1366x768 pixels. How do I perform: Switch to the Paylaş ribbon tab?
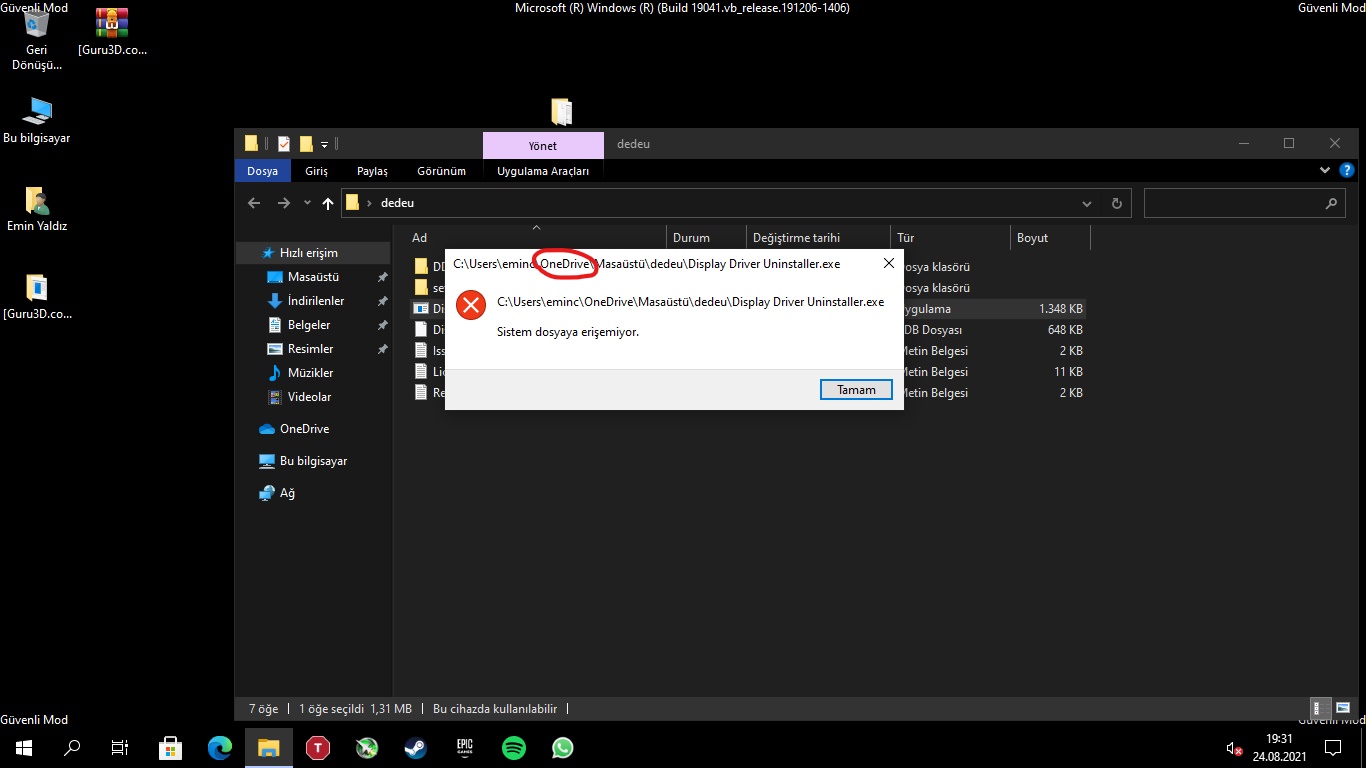click(x=372, y=171)
